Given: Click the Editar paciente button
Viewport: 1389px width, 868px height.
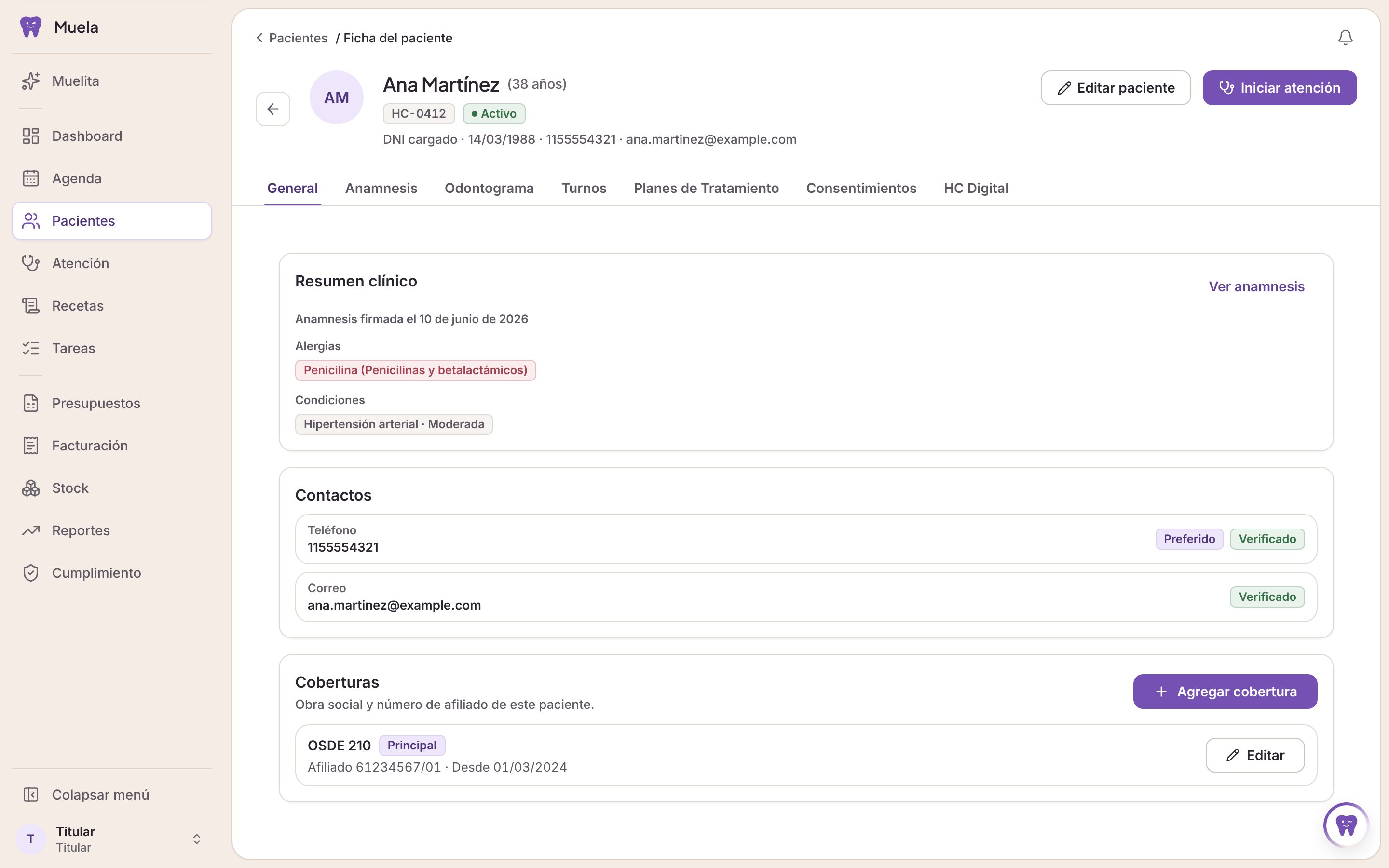Looking at the screenshot, I should point(1116,88).
